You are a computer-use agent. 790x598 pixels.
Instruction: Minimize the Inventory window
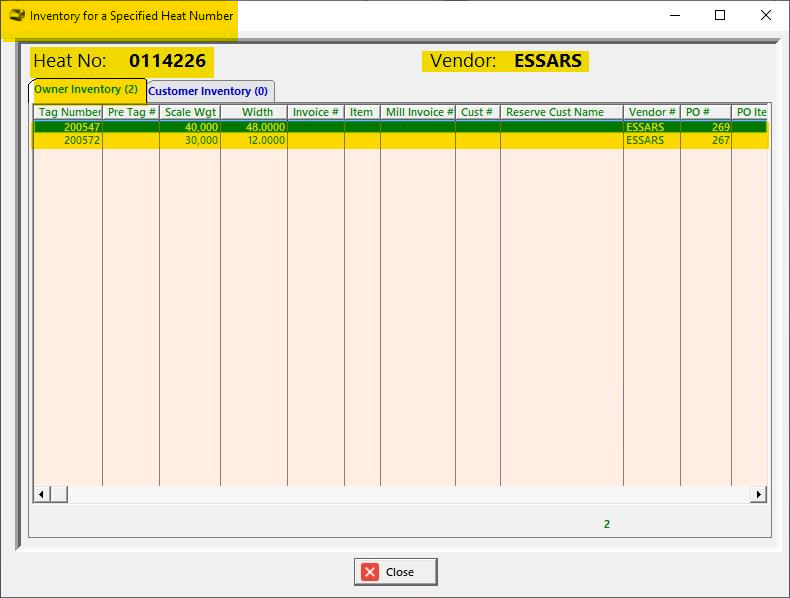click(675, 16)
